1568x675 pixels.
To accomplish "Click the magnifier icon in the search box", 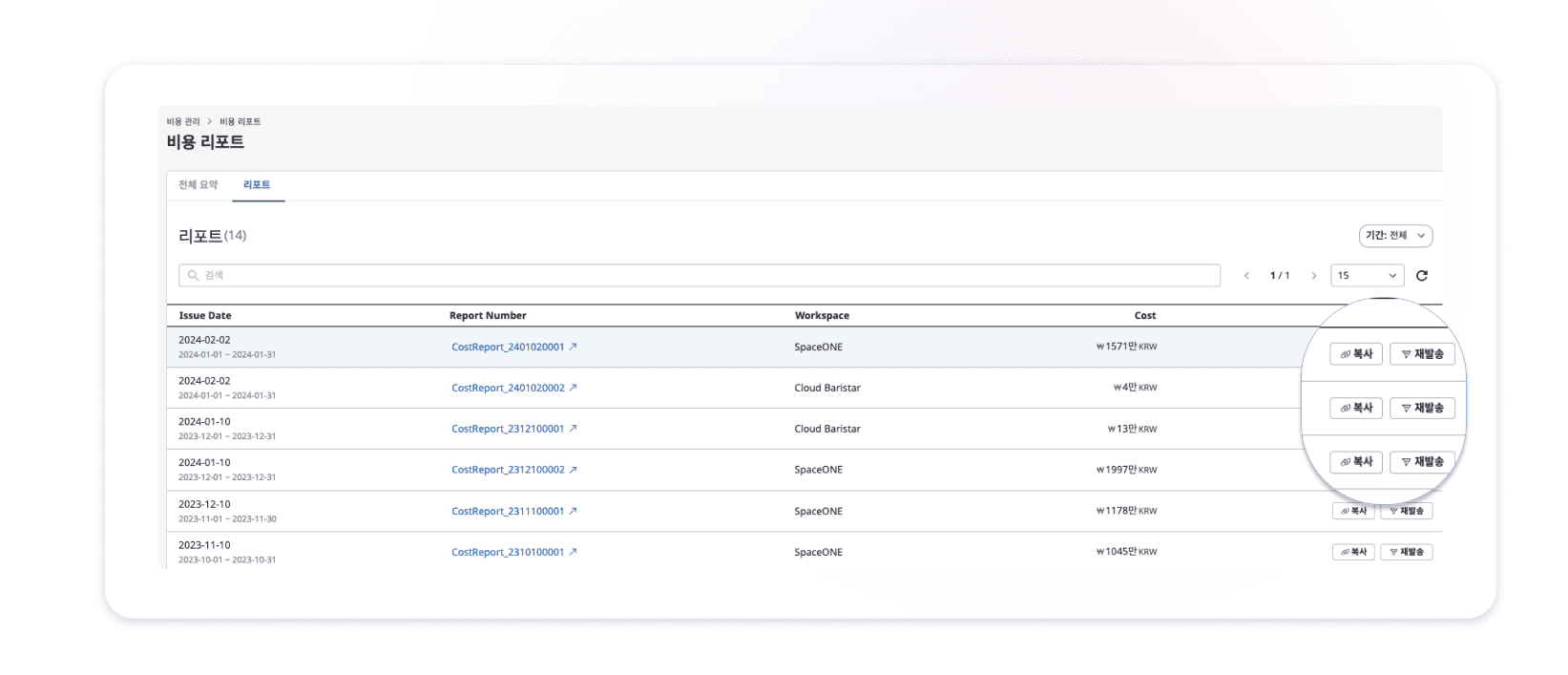I will pos(193,276).
